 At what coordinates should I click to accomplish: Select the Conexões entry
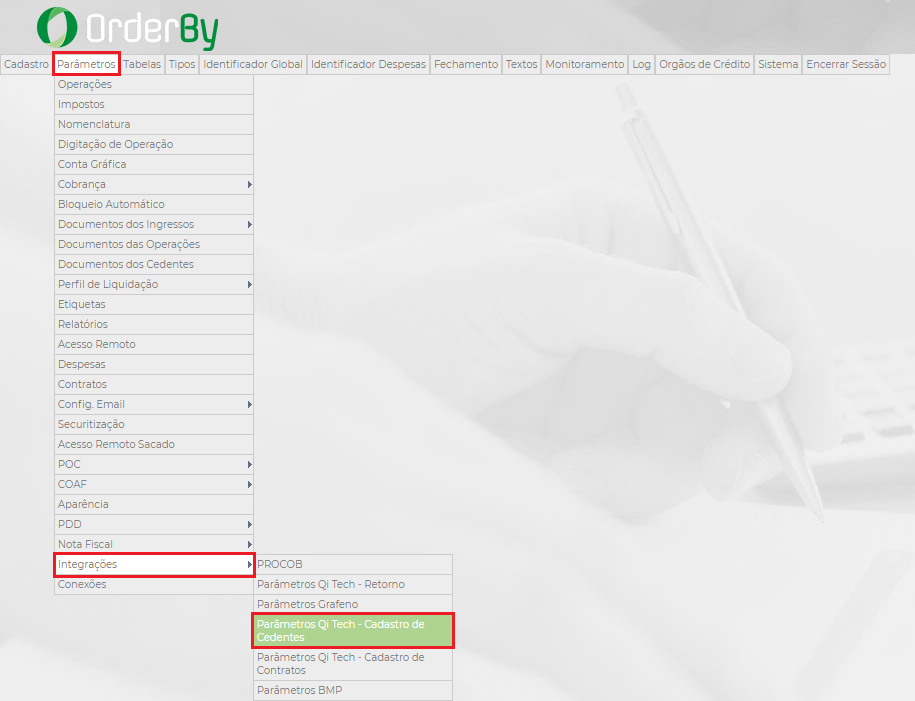coord(153,584)
